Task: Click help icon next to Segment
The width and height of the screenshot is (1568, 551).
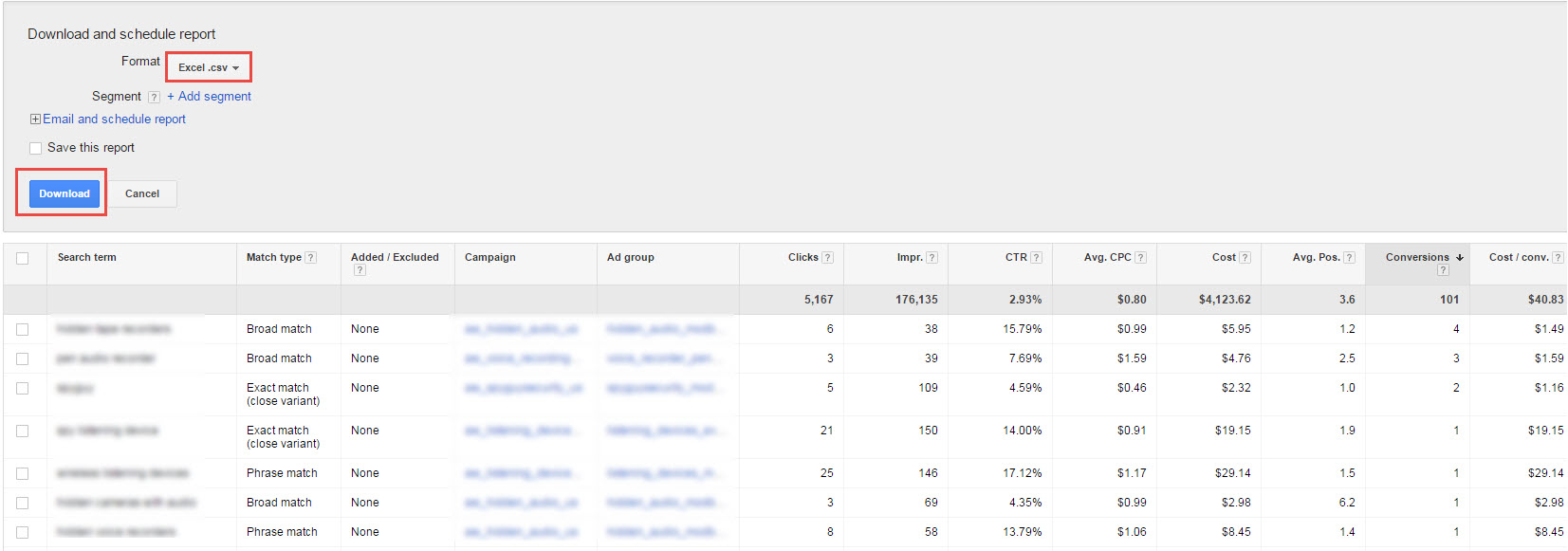Action: pos(154,97)
